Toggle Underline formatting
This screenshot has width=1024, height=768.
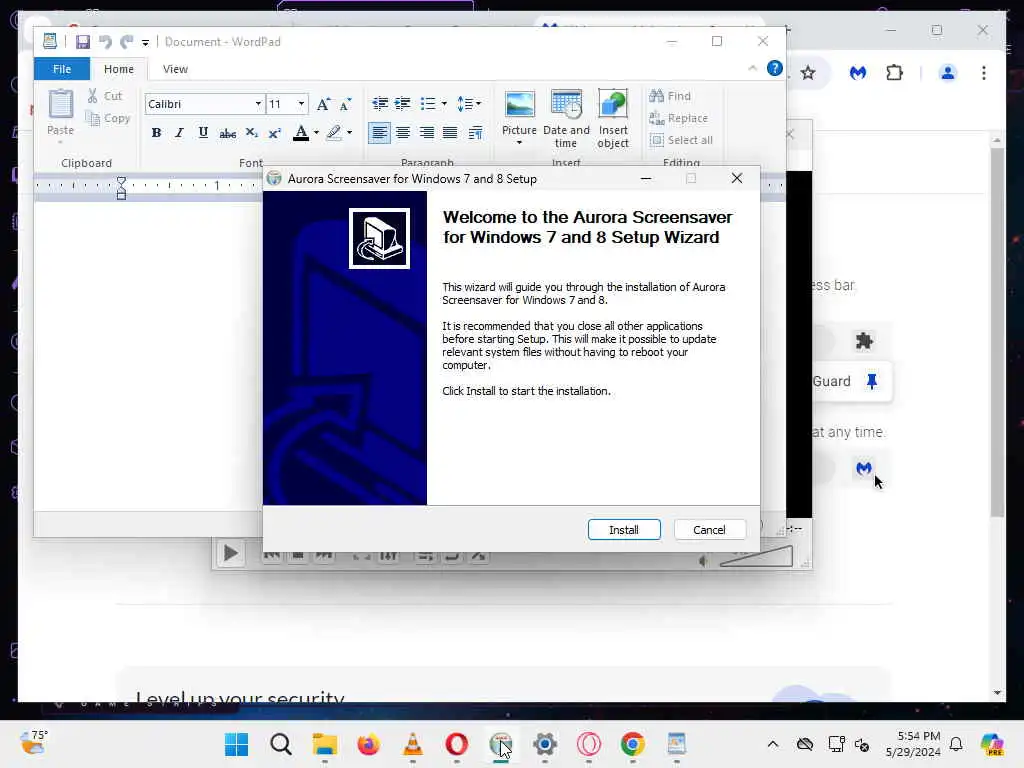(x=203, y=133)
